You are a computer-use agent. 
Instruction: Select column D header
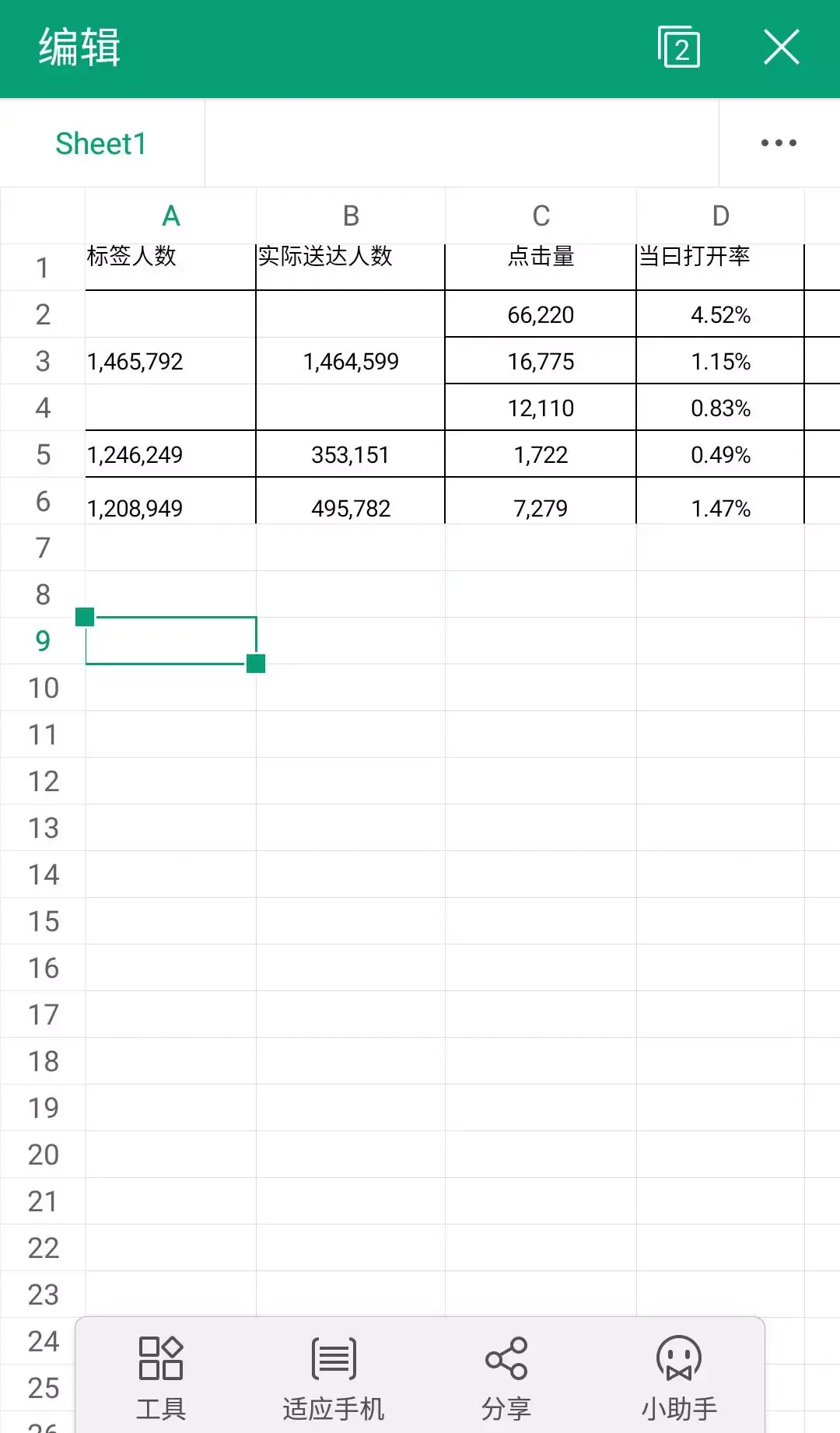coord(720,215)
